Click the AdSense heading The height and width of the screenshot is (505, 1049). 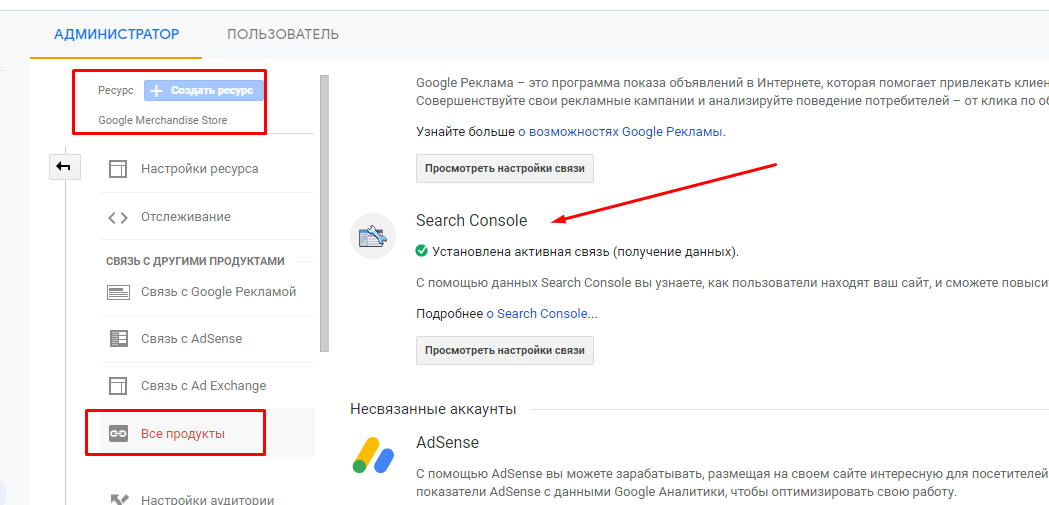point(448,443)
